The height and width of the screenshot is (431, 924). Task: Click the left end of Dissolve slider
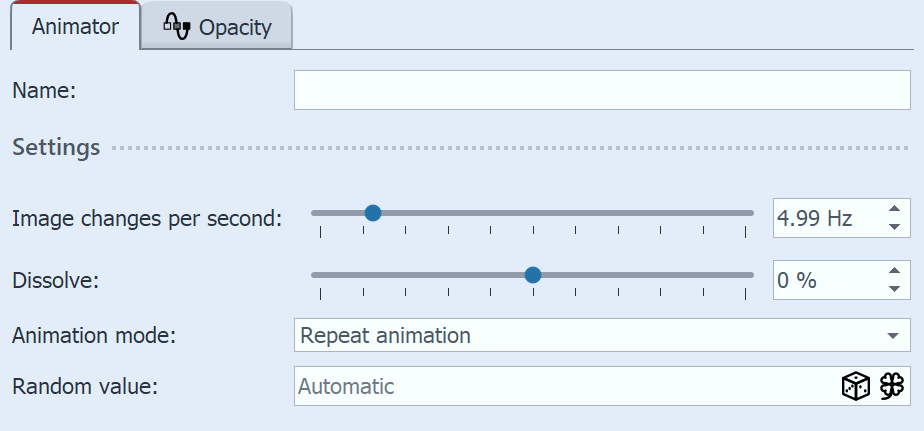pyautogui.click(x=315, y=274)
